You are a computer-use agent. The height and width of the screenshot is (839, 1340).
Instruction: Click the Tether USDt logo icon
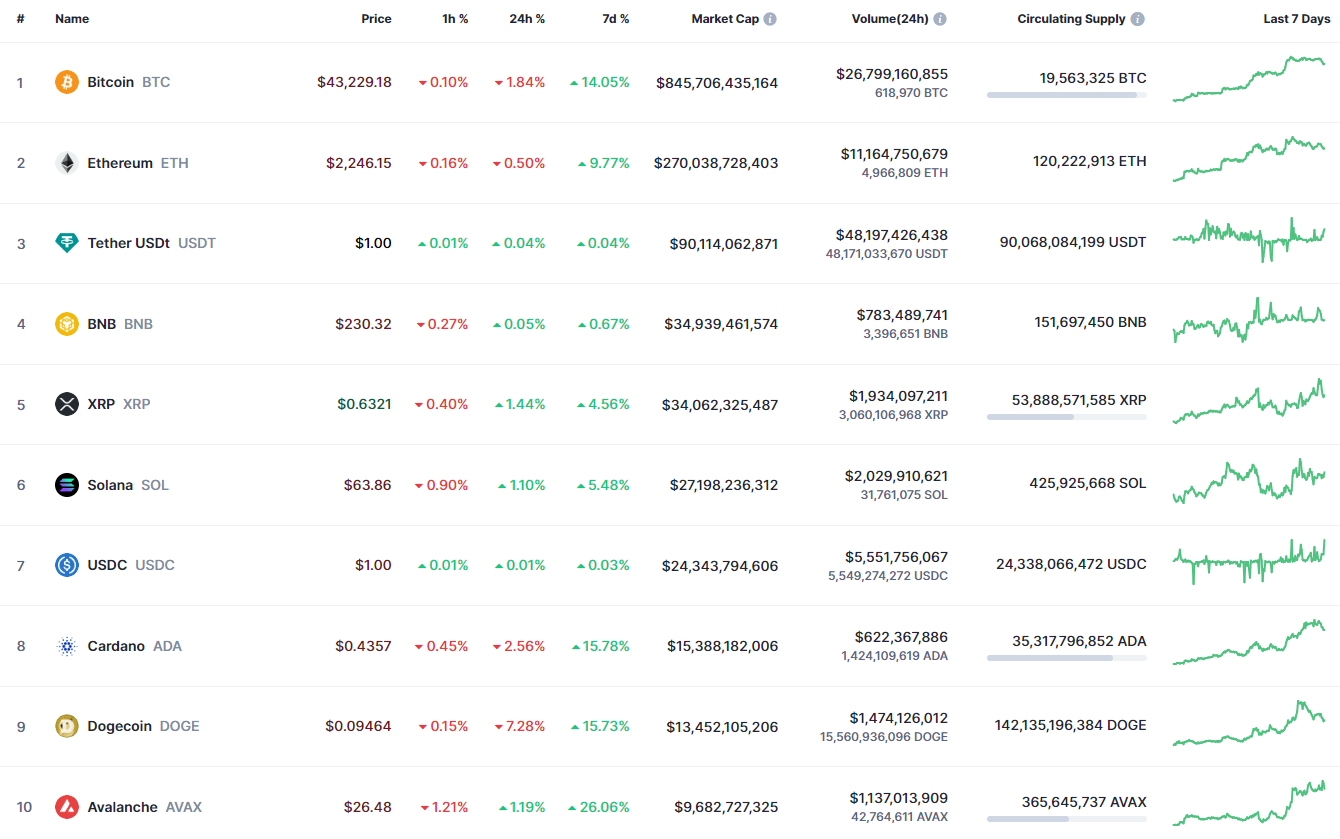pos(67,243)
